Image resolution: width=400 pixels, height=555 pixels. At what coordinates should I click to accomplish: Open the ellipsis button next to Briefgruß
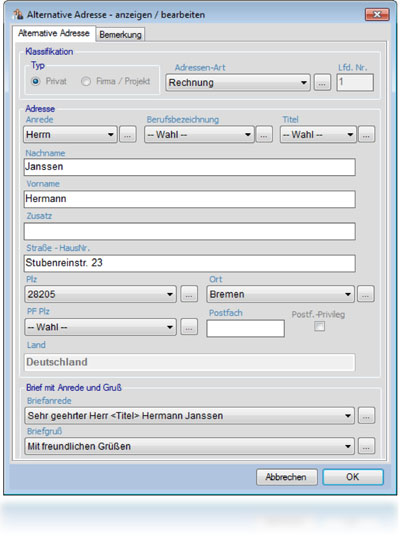(x=366, y=446)
